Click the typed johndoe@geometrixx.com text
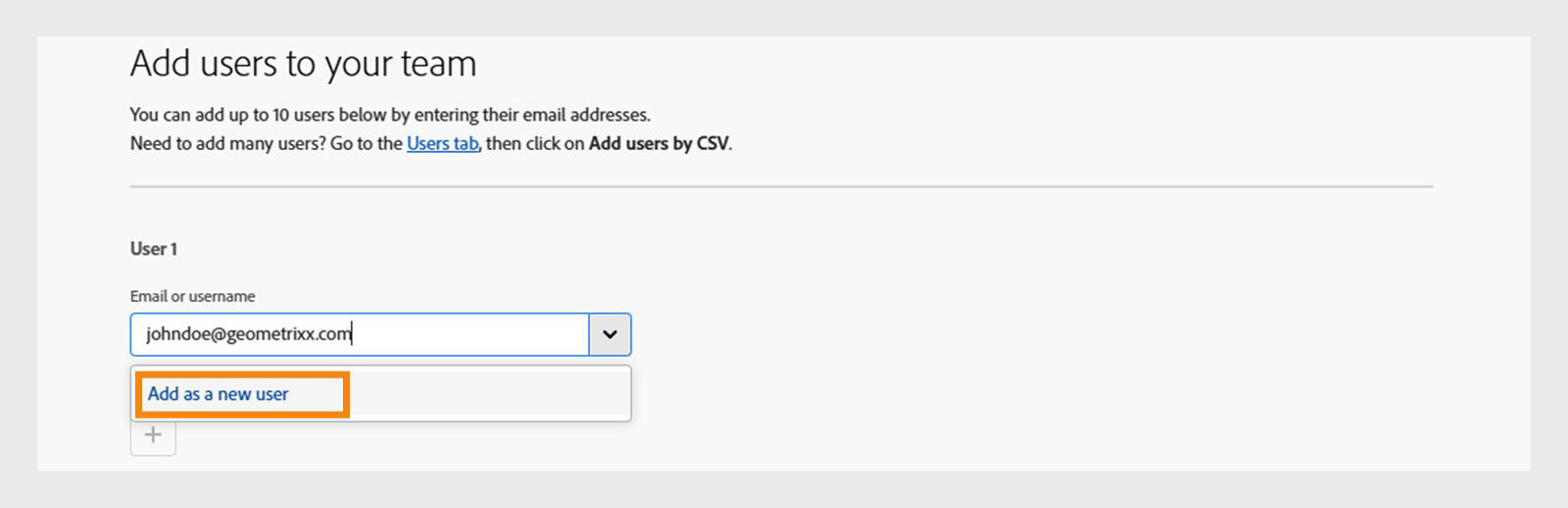This screenshot has height=508, width=1568. point(248,334)
